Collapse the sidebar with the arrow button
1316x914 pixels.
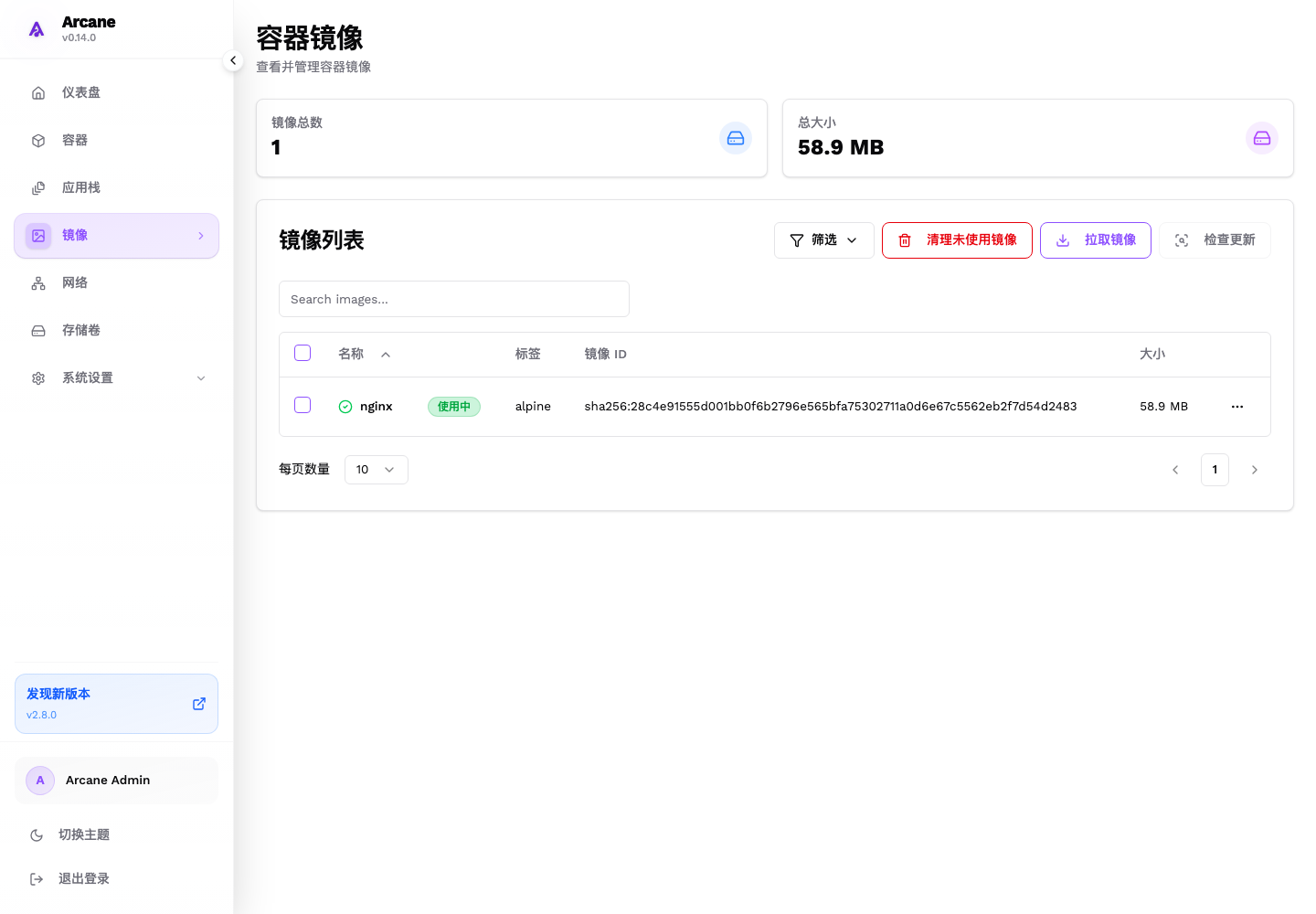click(x=233, y=60)
